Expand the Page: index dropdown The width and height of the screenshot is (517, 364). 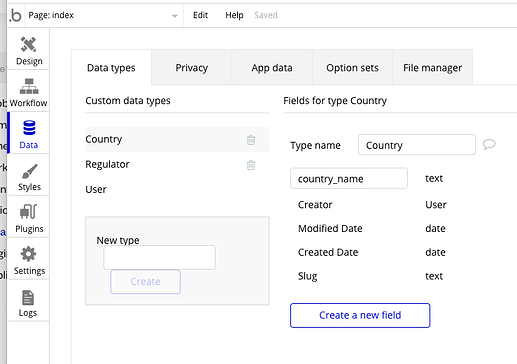pyautogui.click(x=103, y=15)
